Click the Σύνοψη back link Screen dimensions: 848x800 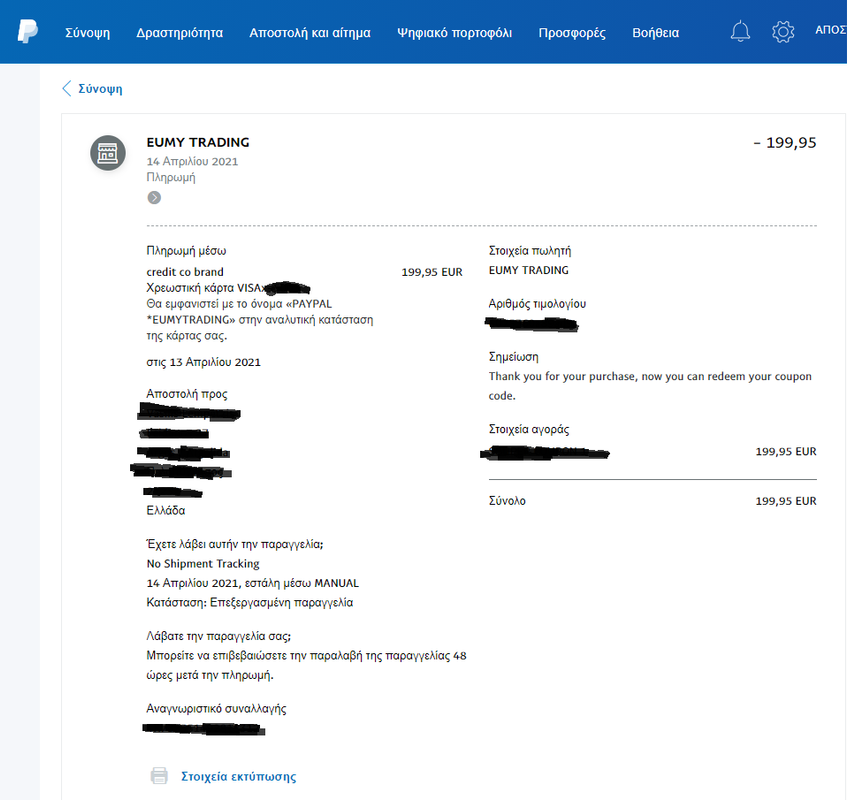tap(100, 89)
